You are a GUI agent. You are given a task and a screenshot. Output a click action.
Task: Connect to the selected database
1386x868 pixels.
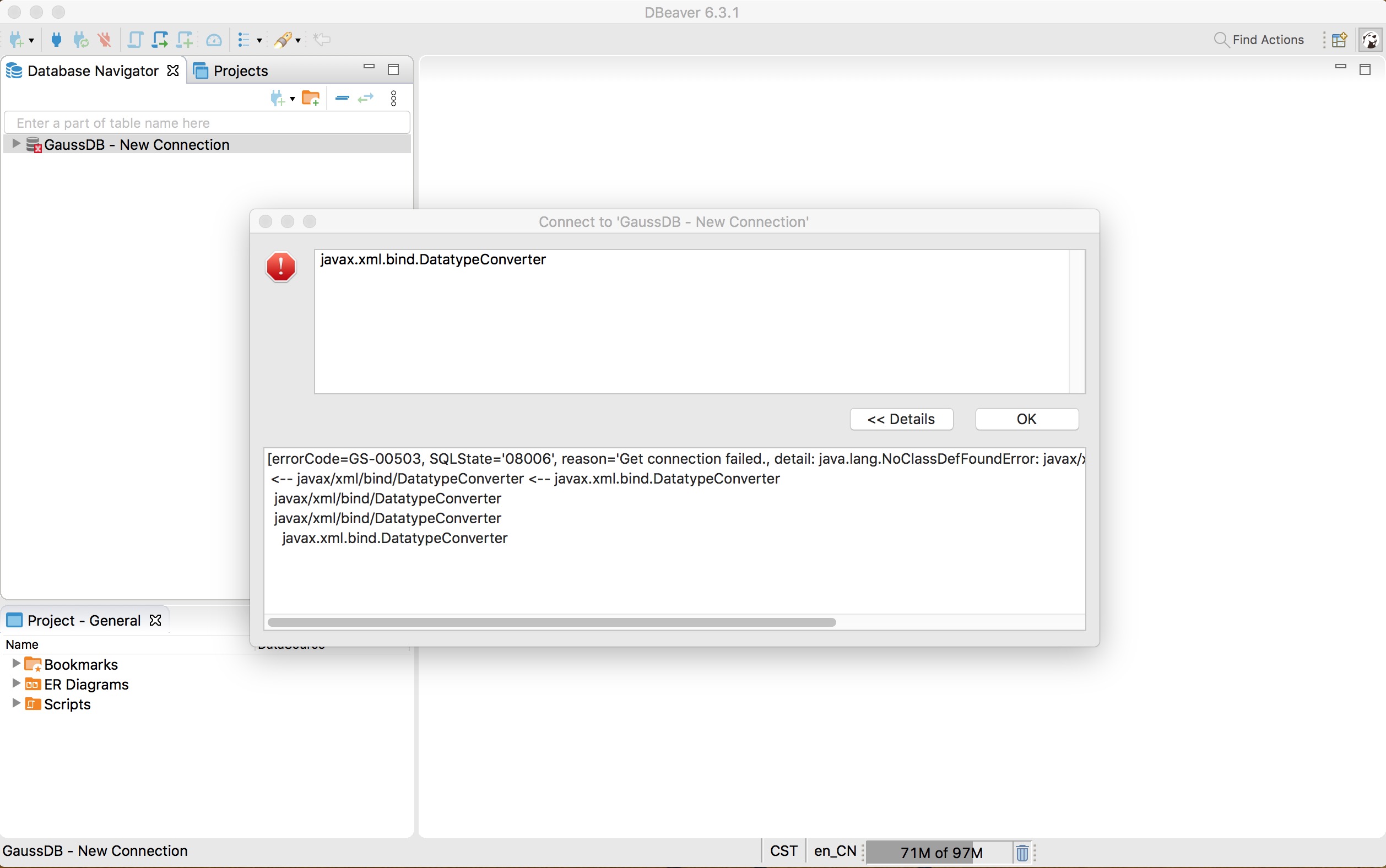(x=56, y=40)
